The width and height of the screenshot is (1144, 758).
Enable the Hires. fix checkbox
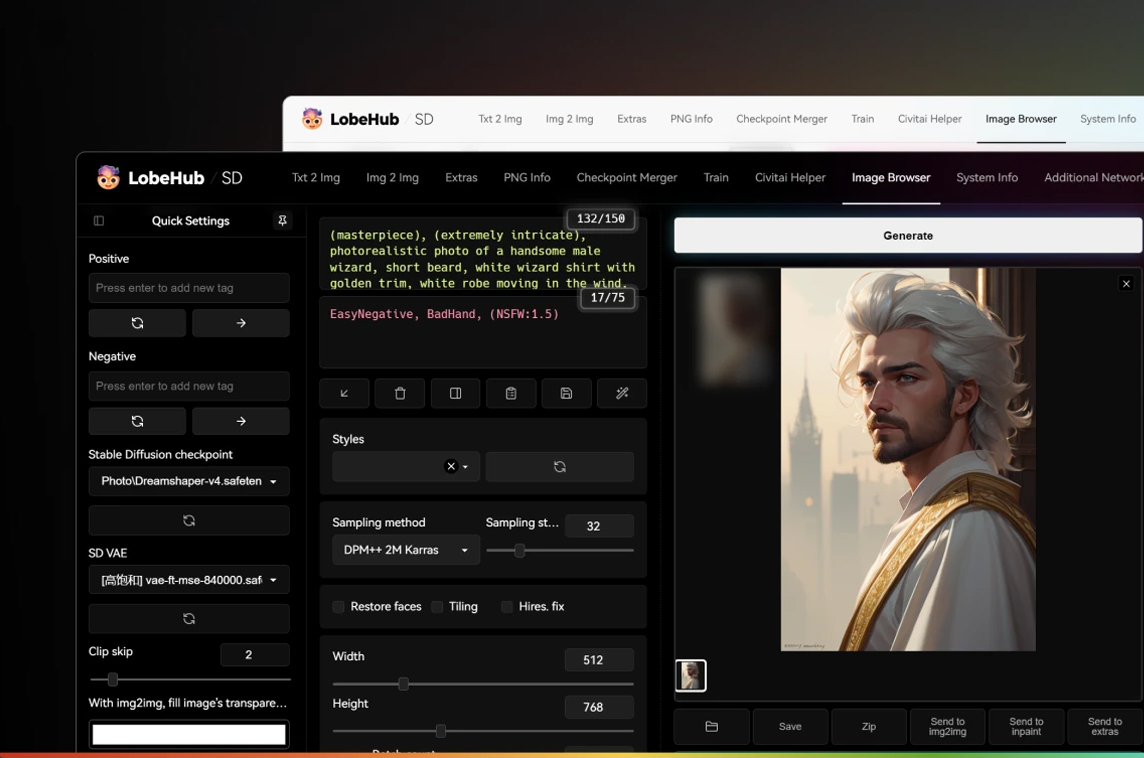[x=507, y=606]
